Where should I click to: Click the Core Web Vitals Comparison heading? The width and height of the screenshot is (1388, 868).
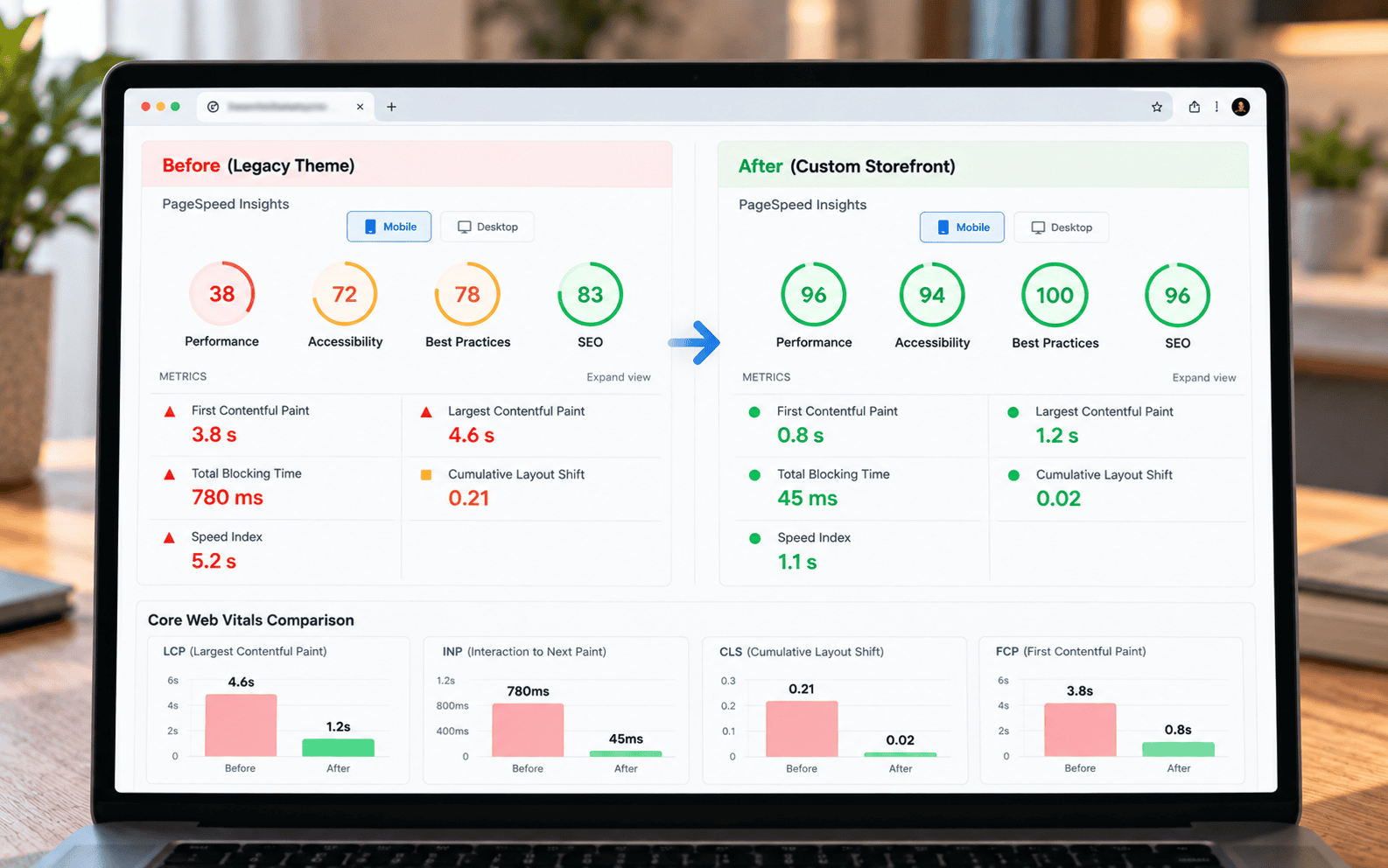point(250,620)
